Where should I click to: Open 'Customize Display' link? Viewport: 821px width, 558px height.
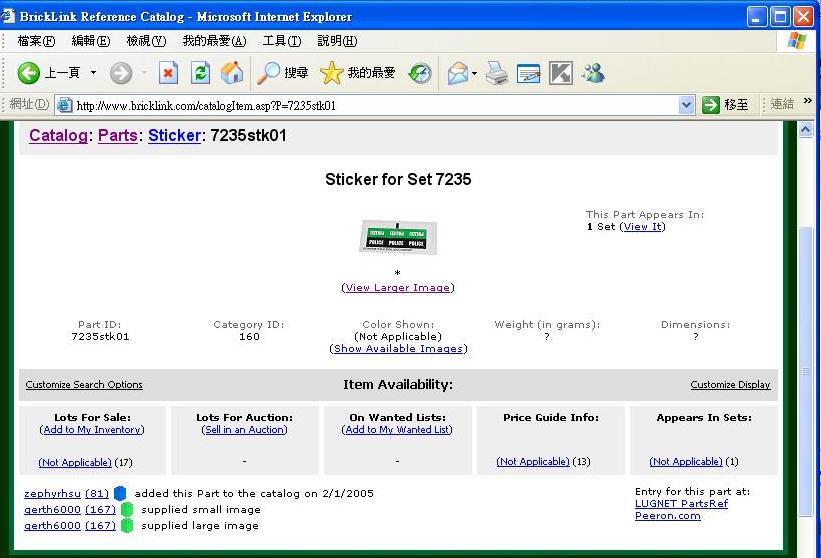coord(730,385)
